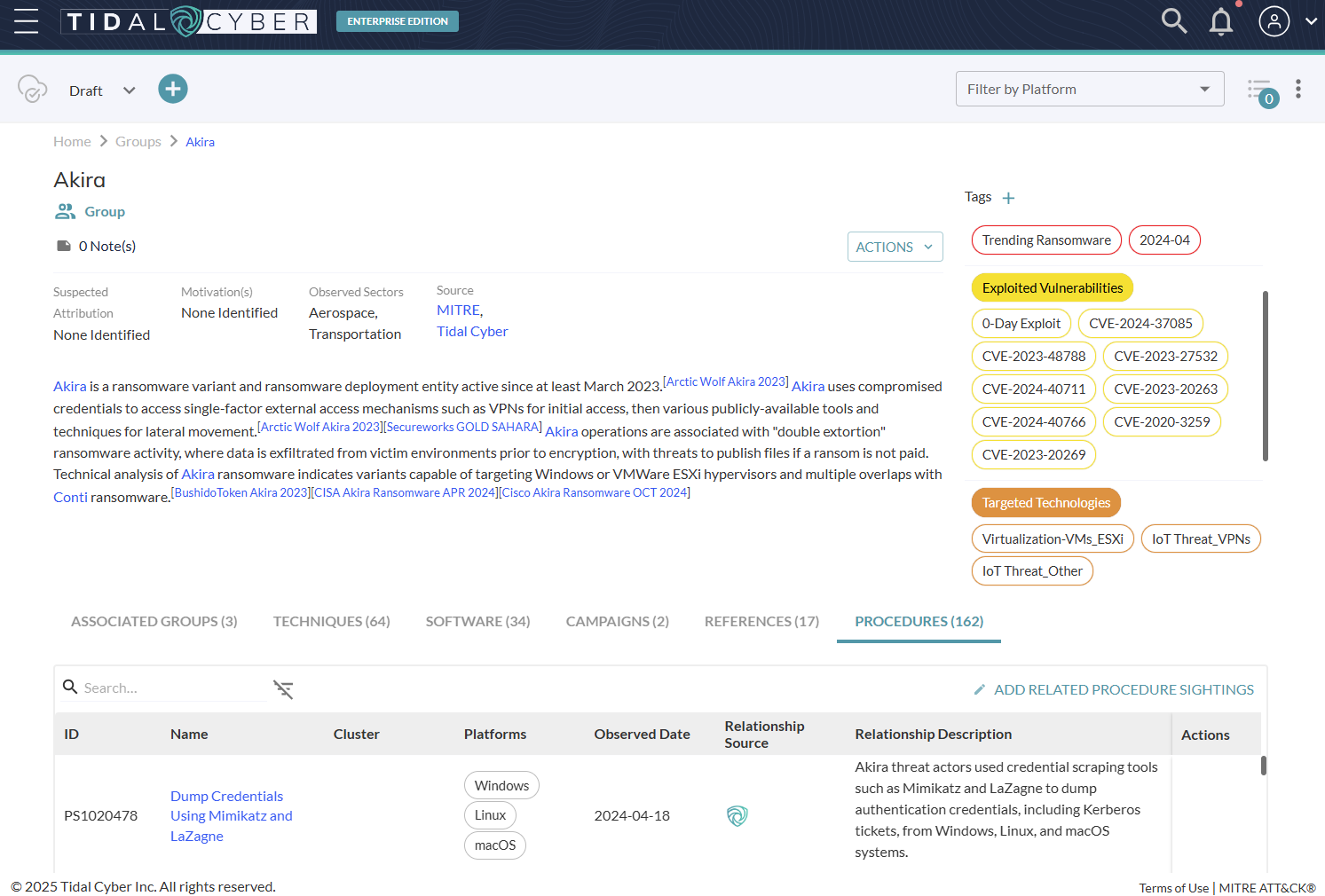Select the 0-Day Exploit tag
The height and width of the screenshot is (896, 1325).
(1021, 324)
